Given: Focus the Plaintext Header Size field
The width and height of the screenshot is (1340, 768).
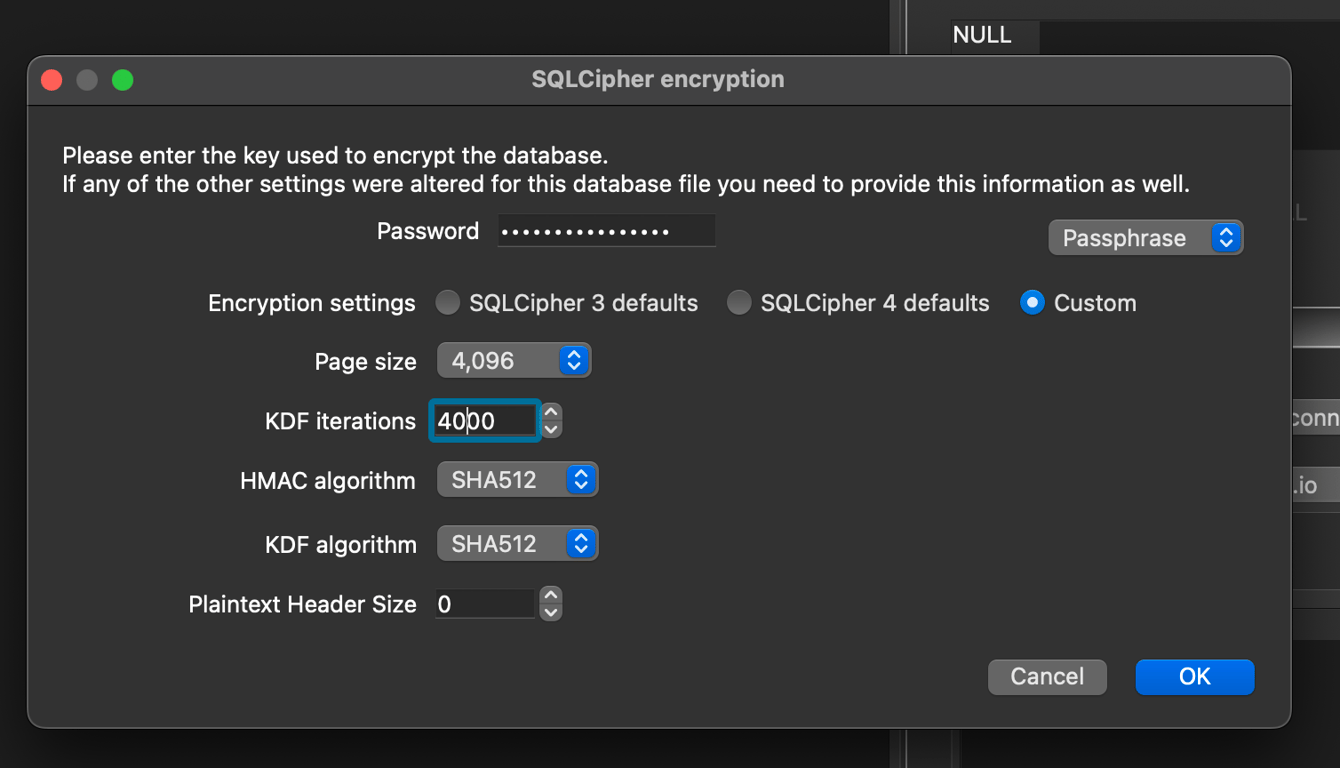Looking at the screenshot, I should (485, 604).
